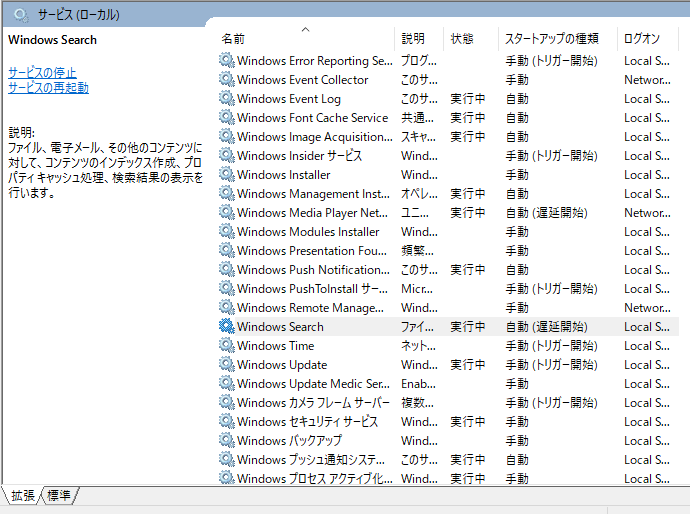Select the Windows Font Cache Service name
690x514 pixels.
[312, 117]
